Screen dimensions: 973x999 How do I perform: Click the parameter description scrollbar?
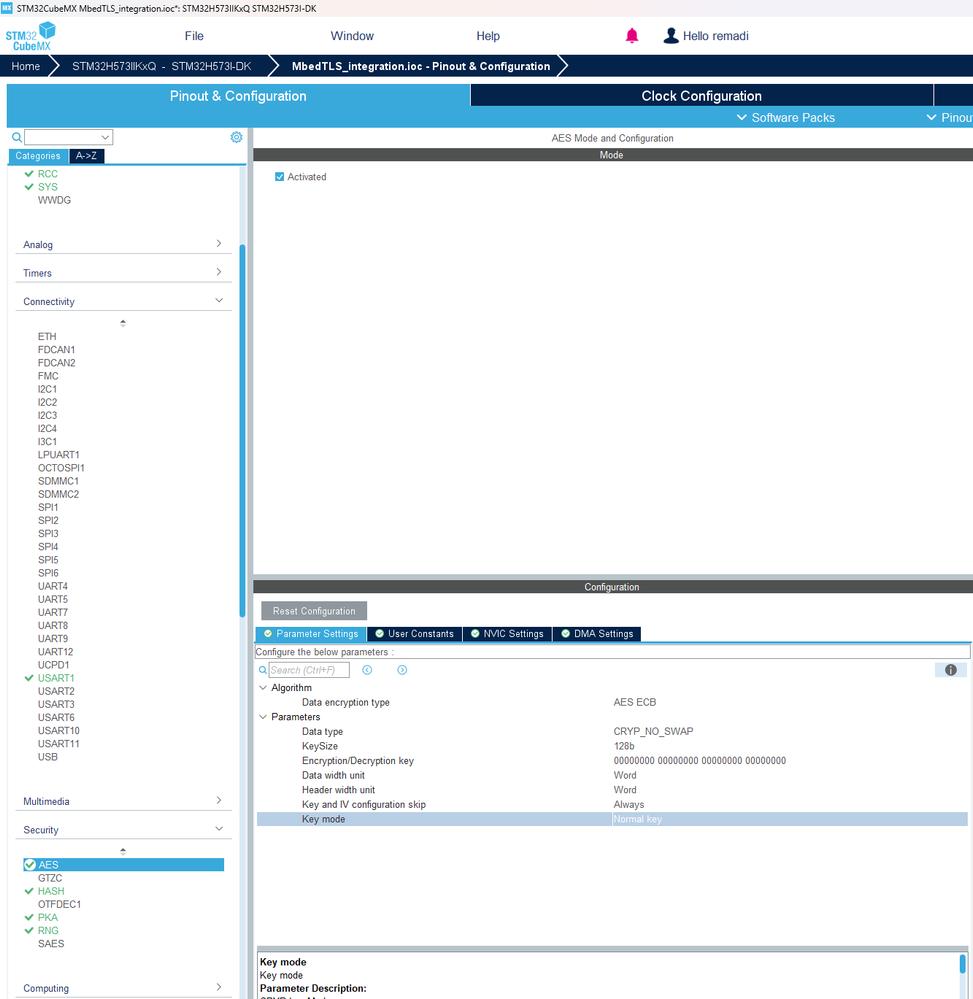(962, 963)
